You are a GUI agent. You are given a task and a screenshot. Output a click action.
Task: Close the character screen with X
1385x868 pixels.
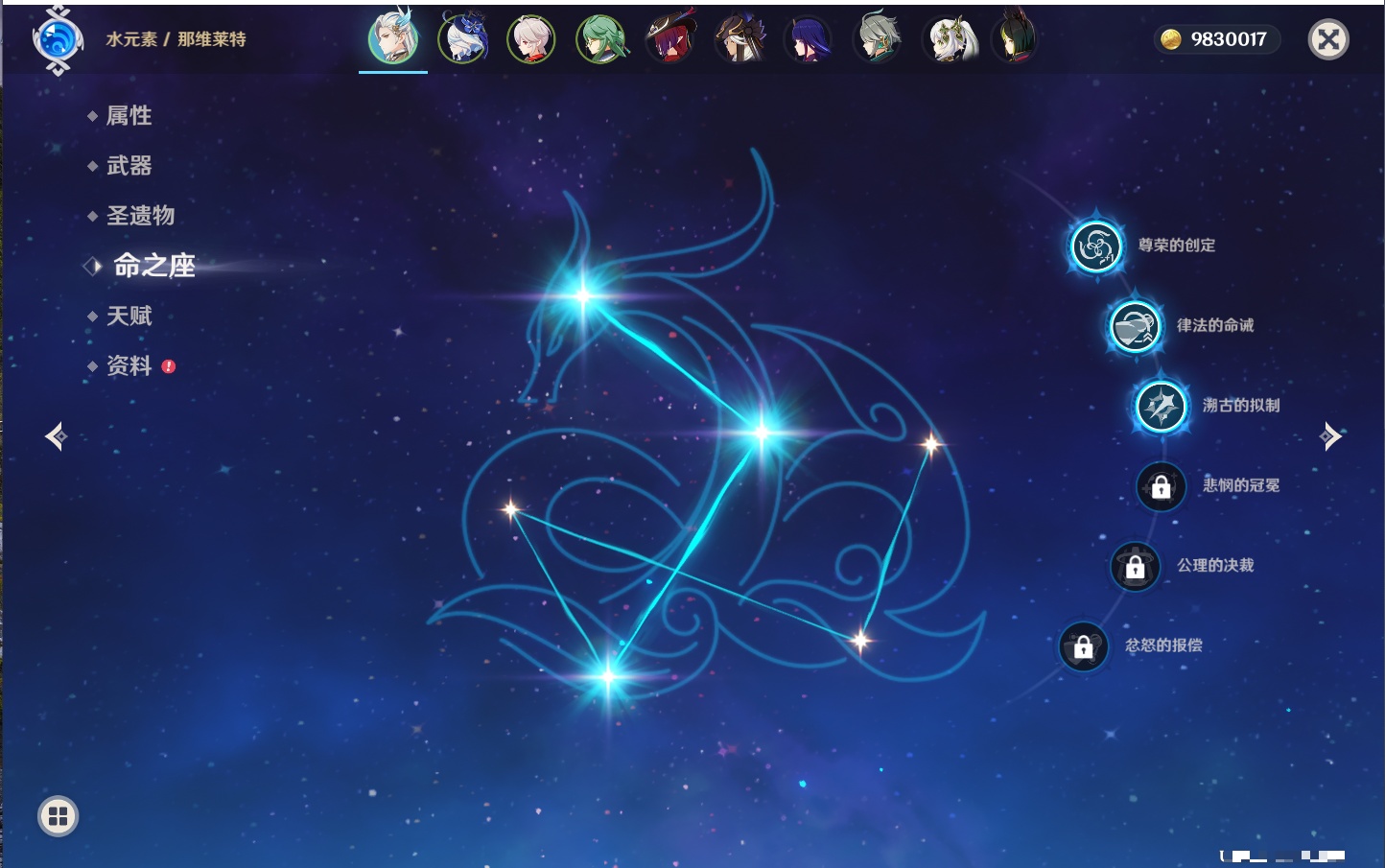click(x=1329, y=39)
